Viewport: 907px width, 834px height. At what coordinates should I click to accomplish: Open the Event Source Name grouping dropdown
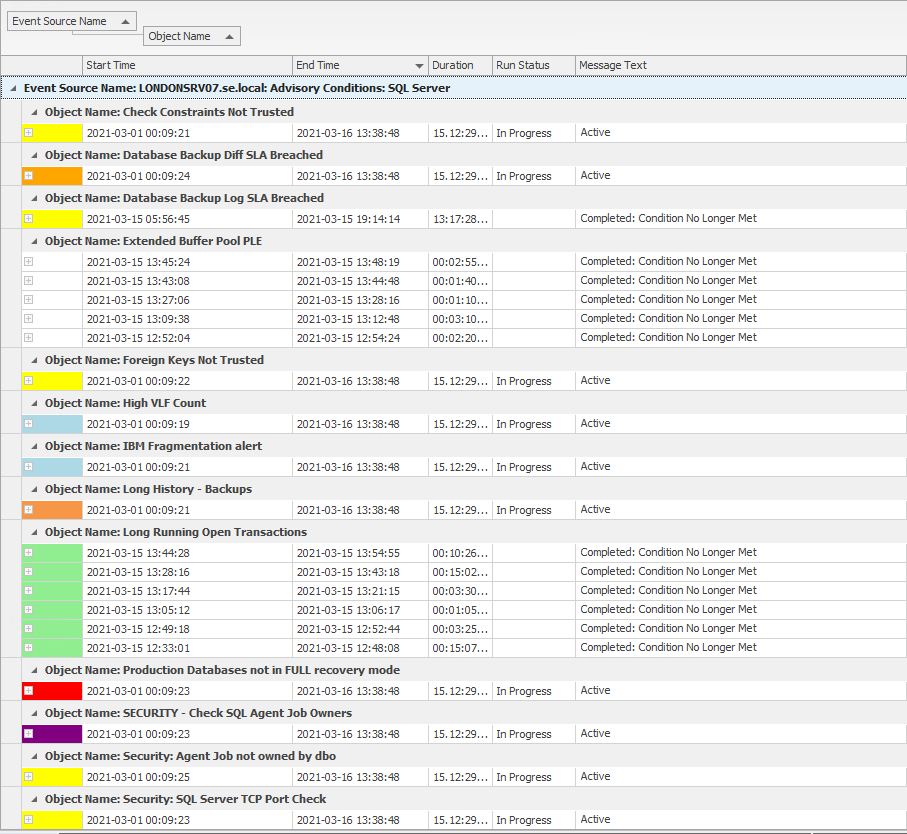tap(124, 20)
